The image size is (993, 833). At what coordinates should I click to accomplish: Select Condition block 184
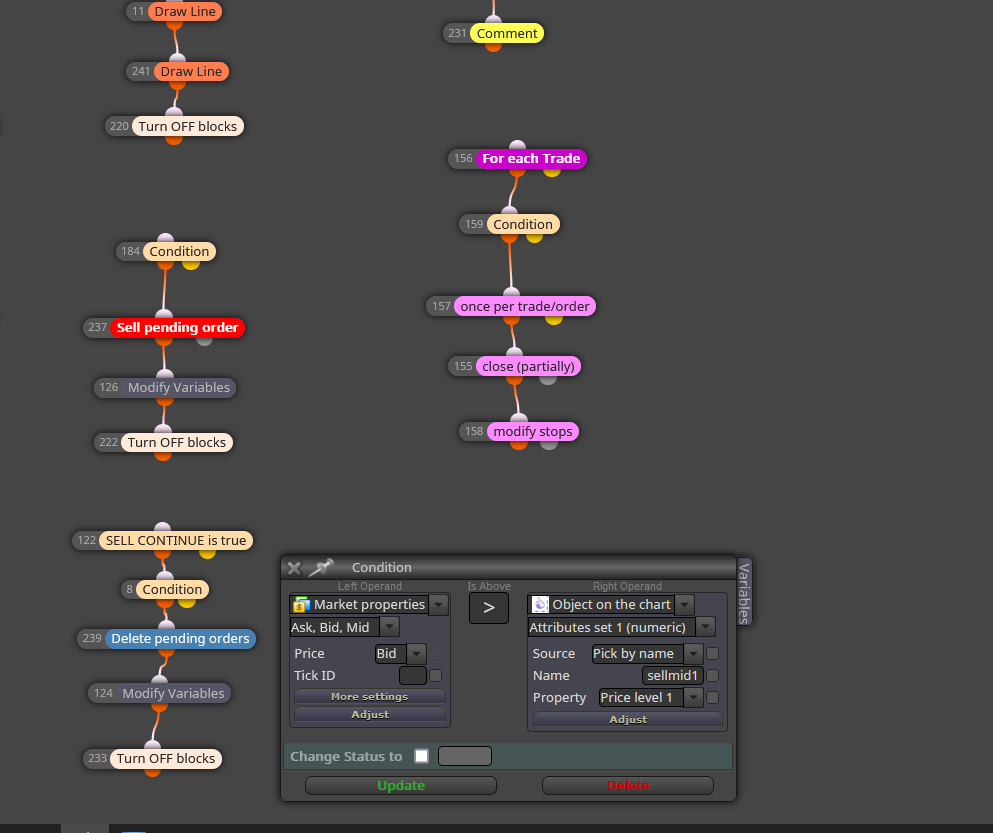click(x=179, y=251)
